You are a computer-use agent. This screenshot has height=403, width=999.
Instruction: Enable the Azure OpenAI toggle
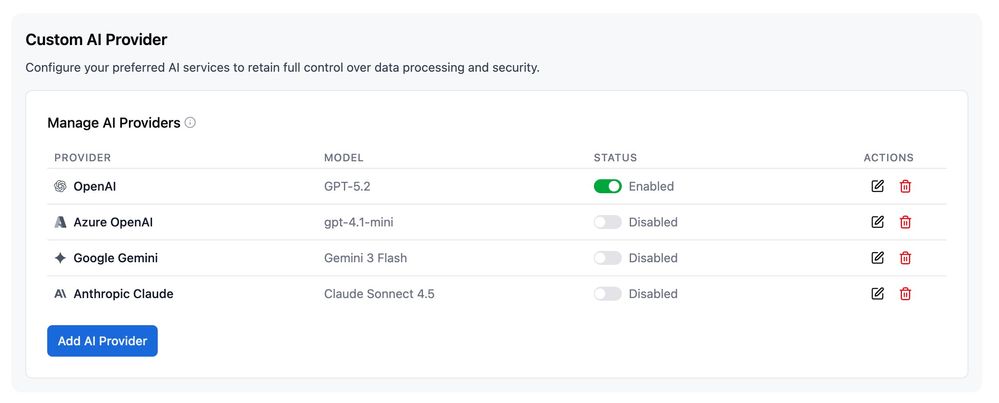pos(607,222)
